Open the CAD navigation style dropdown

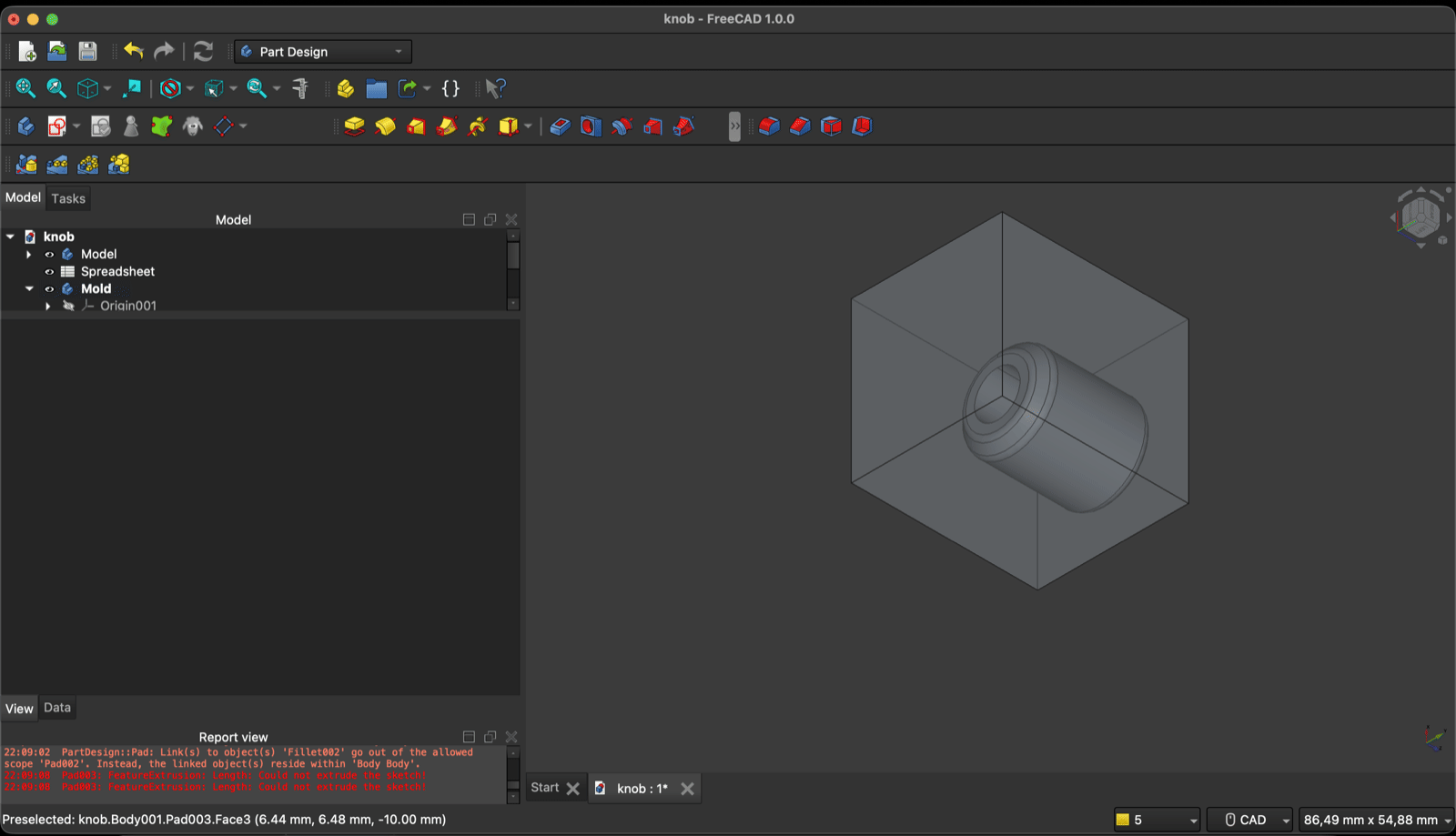(1249, 820)
